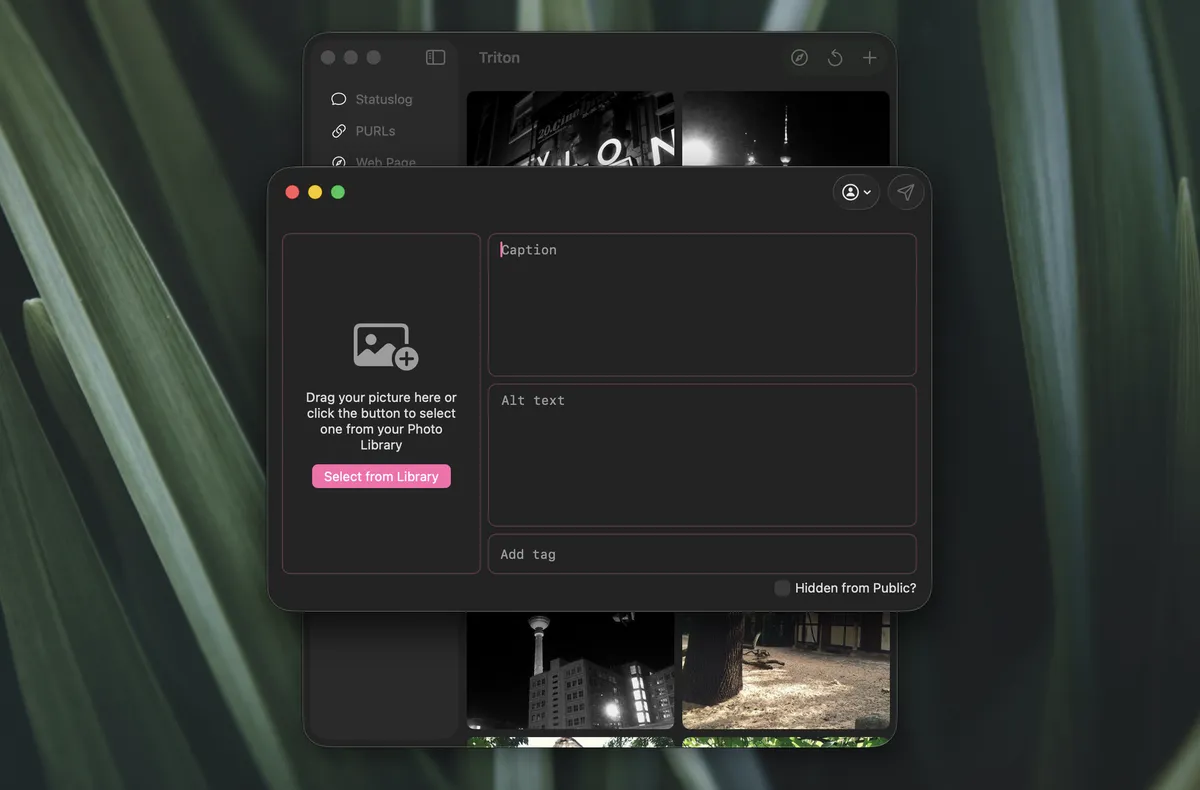Enable the Hidden from Public checkbox
The width and height of the screenshot is (1200, 790).
[782, 588]
